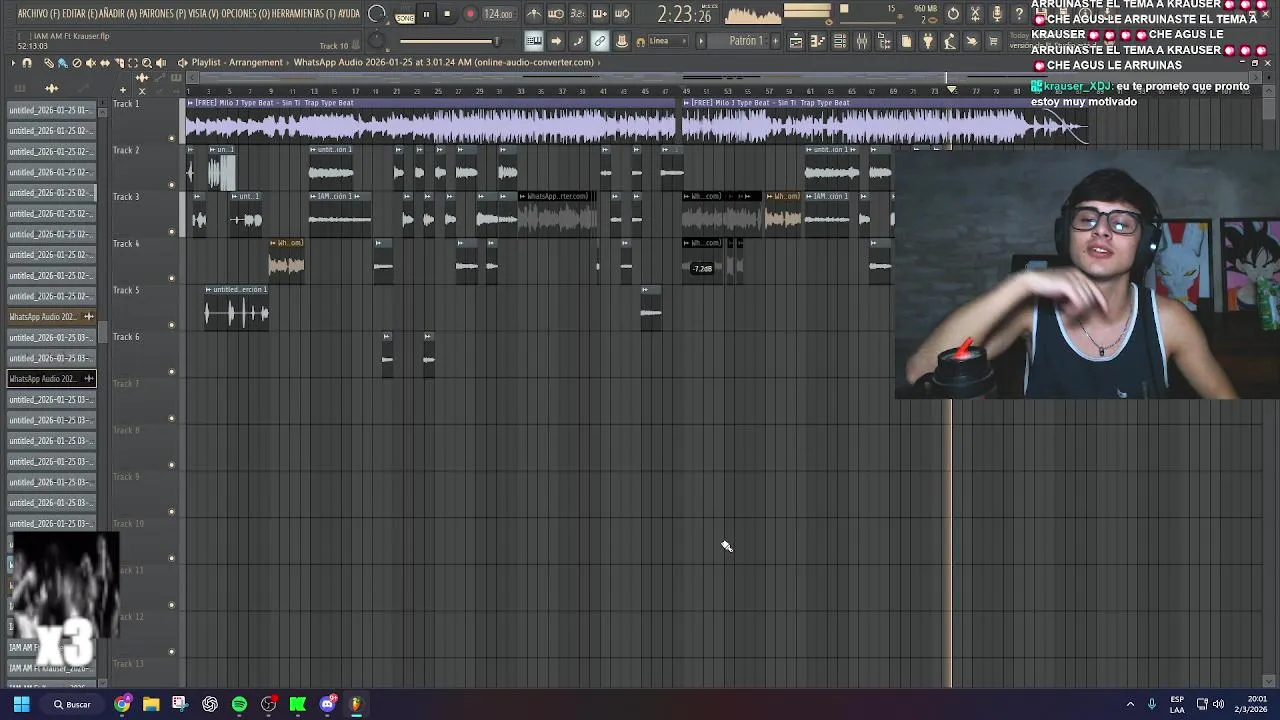Open the PATRONES menu
The image size is (1280, 720).
click(x=165, y=14)
